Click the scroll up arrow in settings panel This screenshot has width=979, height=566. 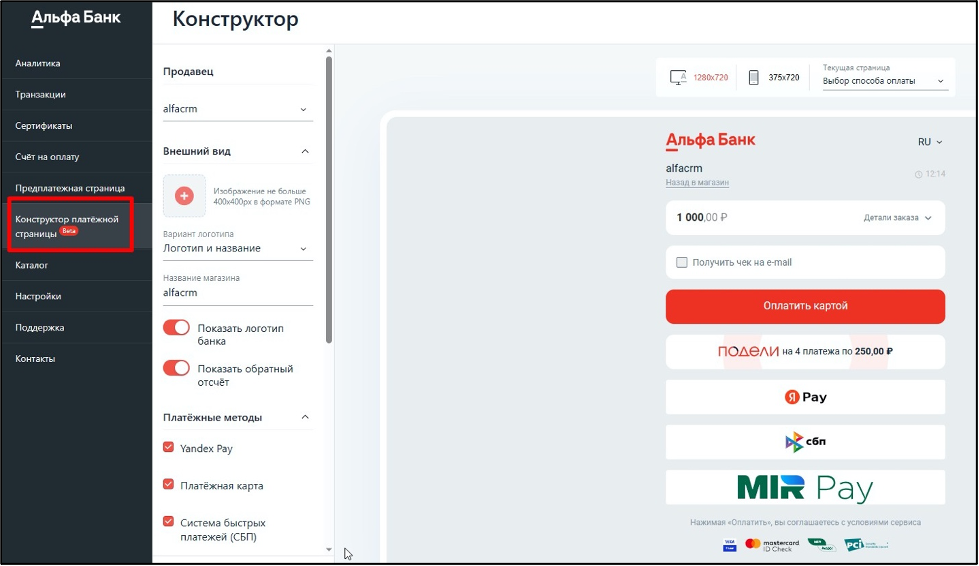click(329, 51)
